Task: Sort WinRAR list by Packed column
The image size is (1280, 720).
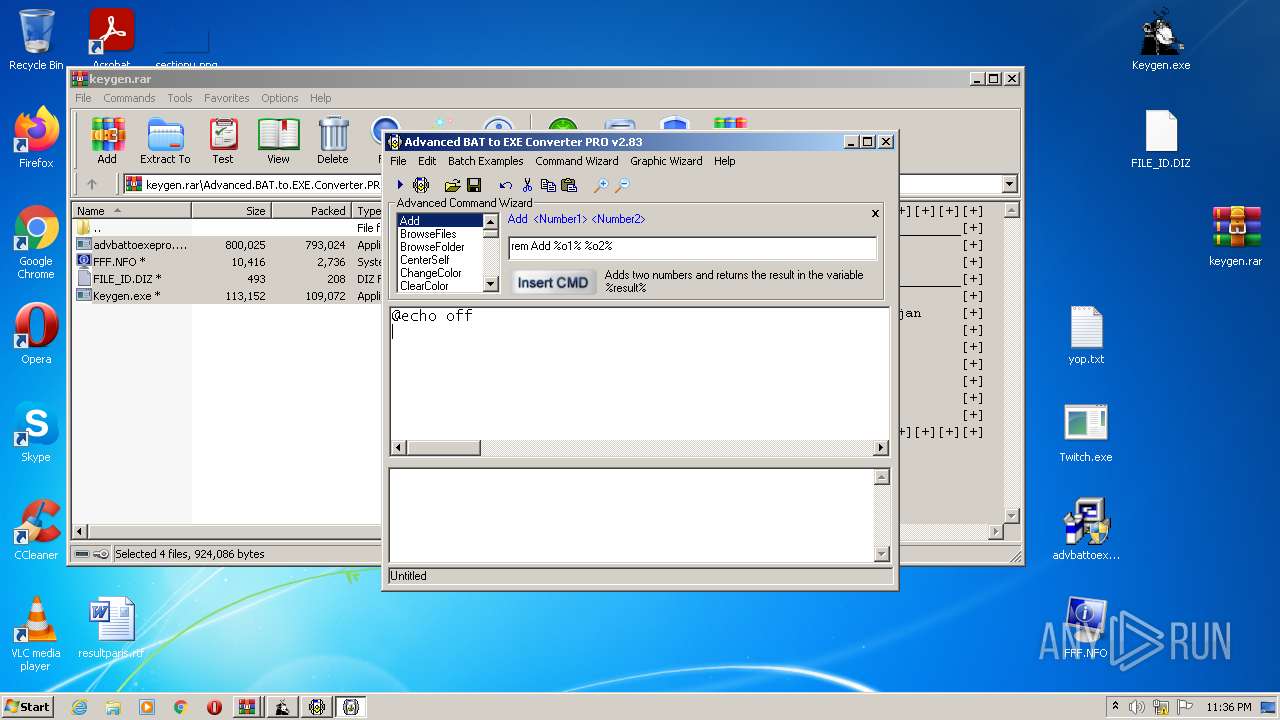Action: click(311, 211)
